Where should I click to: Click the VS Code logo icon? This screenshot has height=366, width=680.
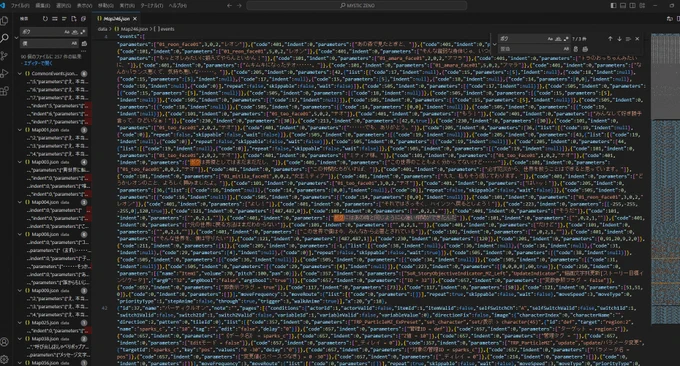pyautogui.click(x=3, y=6)
